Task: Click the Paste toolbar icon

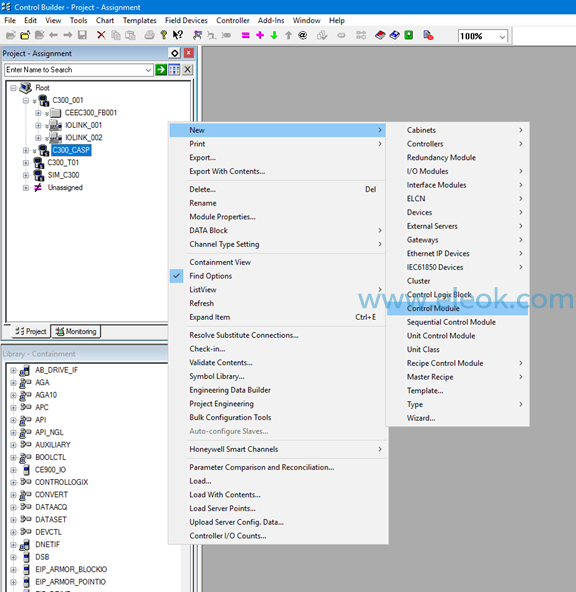Action: (x=130, y=35)
